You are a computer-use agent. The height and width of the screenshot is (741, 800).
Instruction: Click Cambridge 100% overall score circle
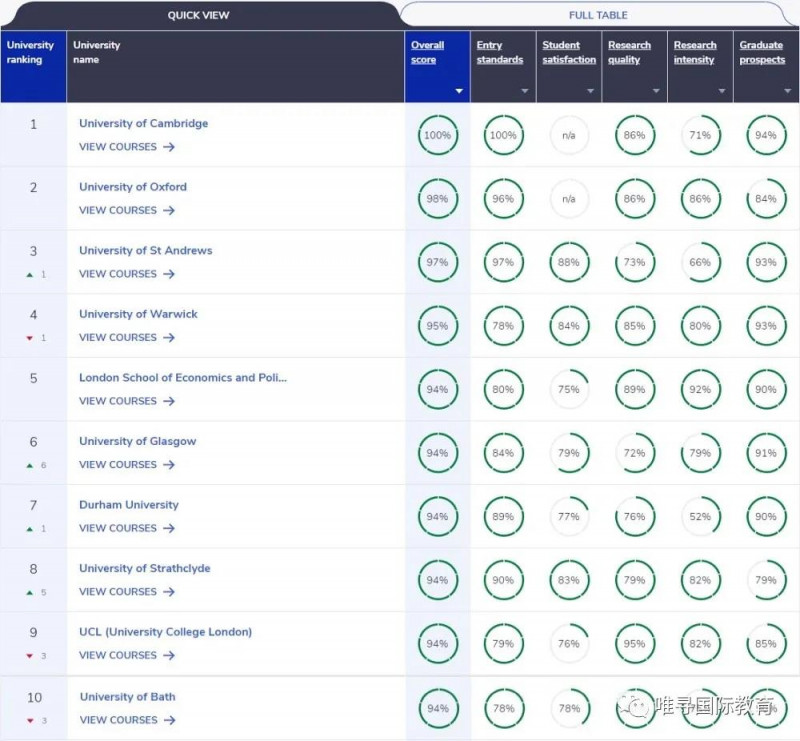(x=438, y=135)
